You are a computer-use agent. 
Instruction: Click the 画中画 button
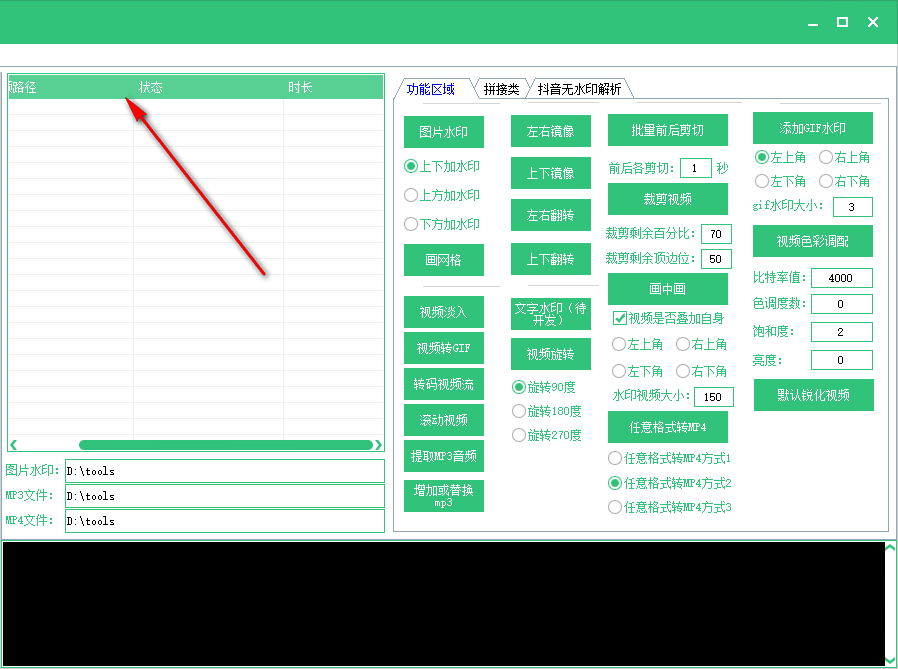pos(668,289)
